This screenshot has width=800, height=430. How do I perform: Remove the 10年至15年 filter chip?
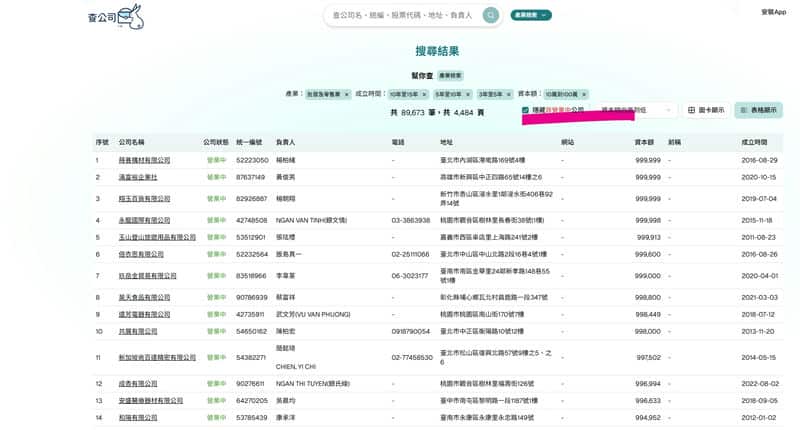tap(424, 94)
